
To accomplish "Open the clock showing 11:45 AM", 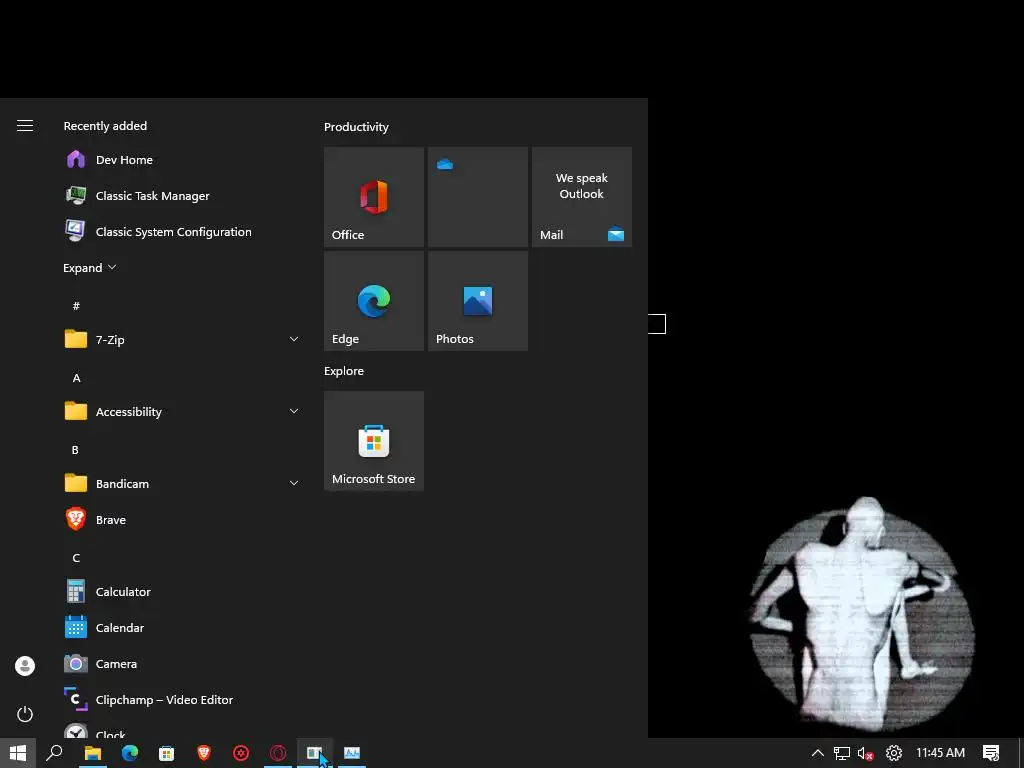I will coord(940,753).
